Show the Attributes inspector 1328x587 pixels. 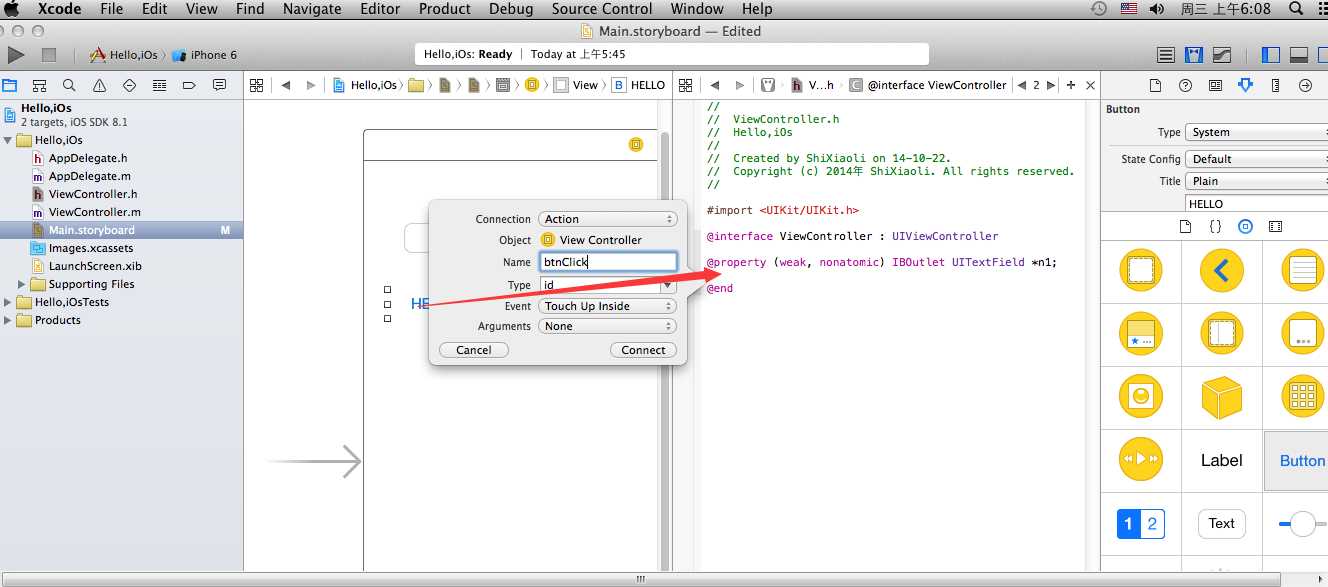tap(1245, 86)
